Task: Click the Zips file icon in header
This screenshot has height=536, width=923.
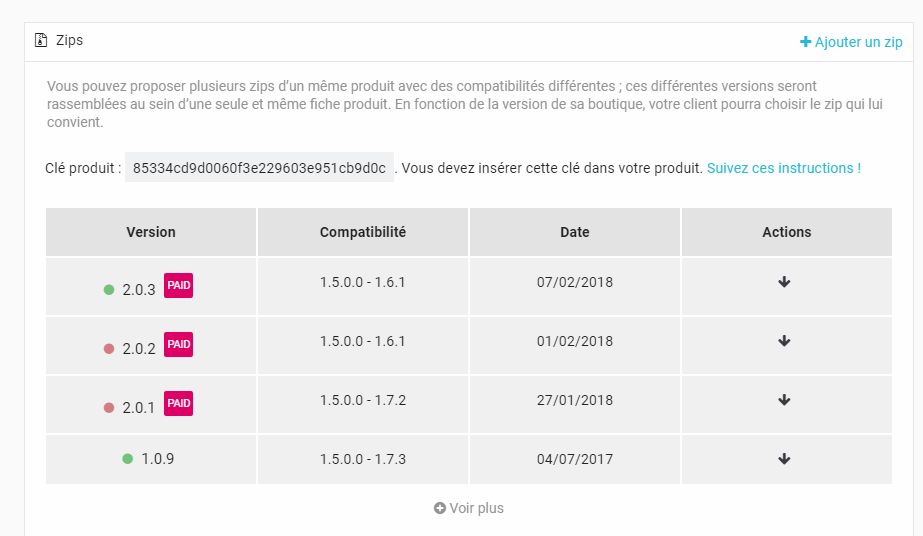Action: 41,40
